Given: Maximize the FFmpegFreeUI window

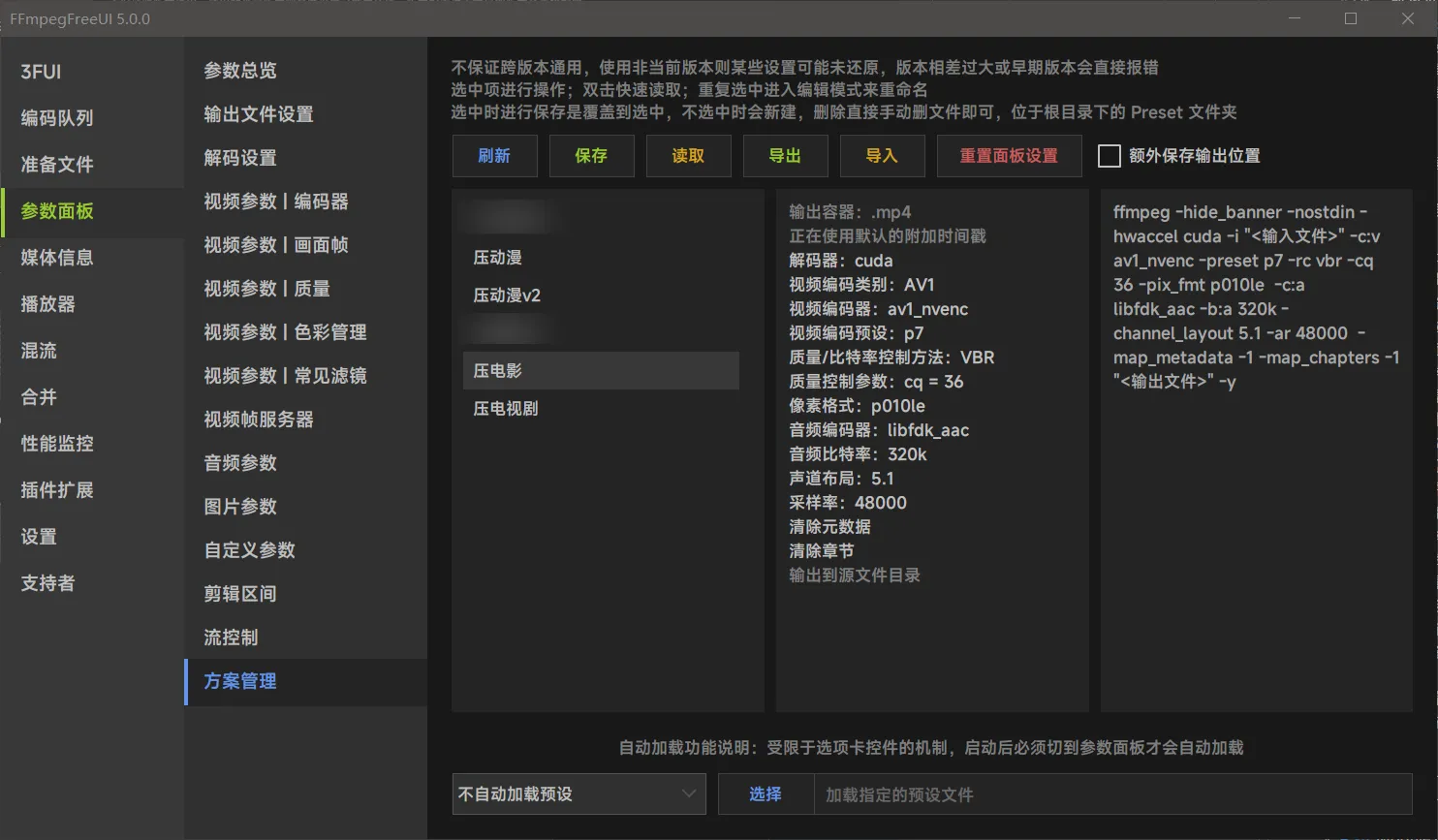Looking at the screenshot, I should (x=1351, y=18).
